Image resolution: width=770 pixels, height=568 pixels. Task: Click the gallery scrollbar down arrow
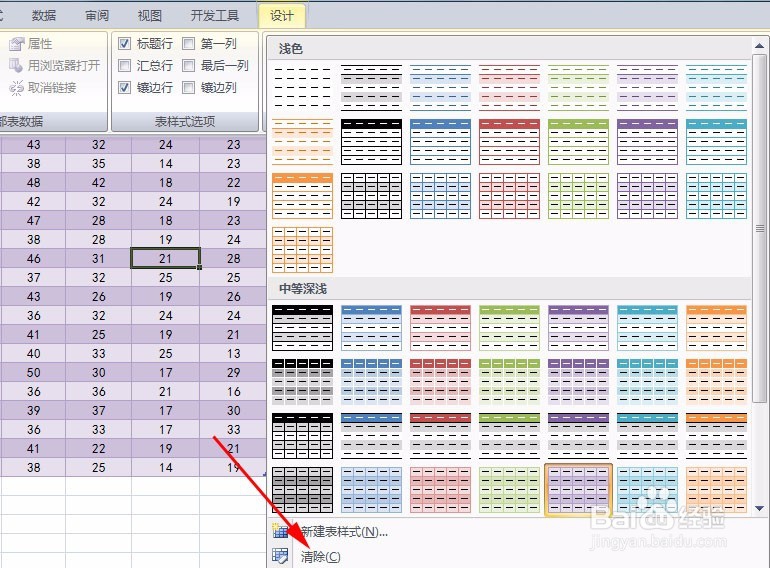click(759, 509)
